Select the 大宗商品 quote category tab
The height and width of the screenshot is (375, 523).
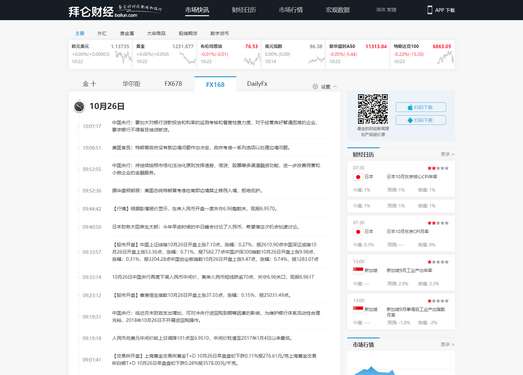coord(156,33)
